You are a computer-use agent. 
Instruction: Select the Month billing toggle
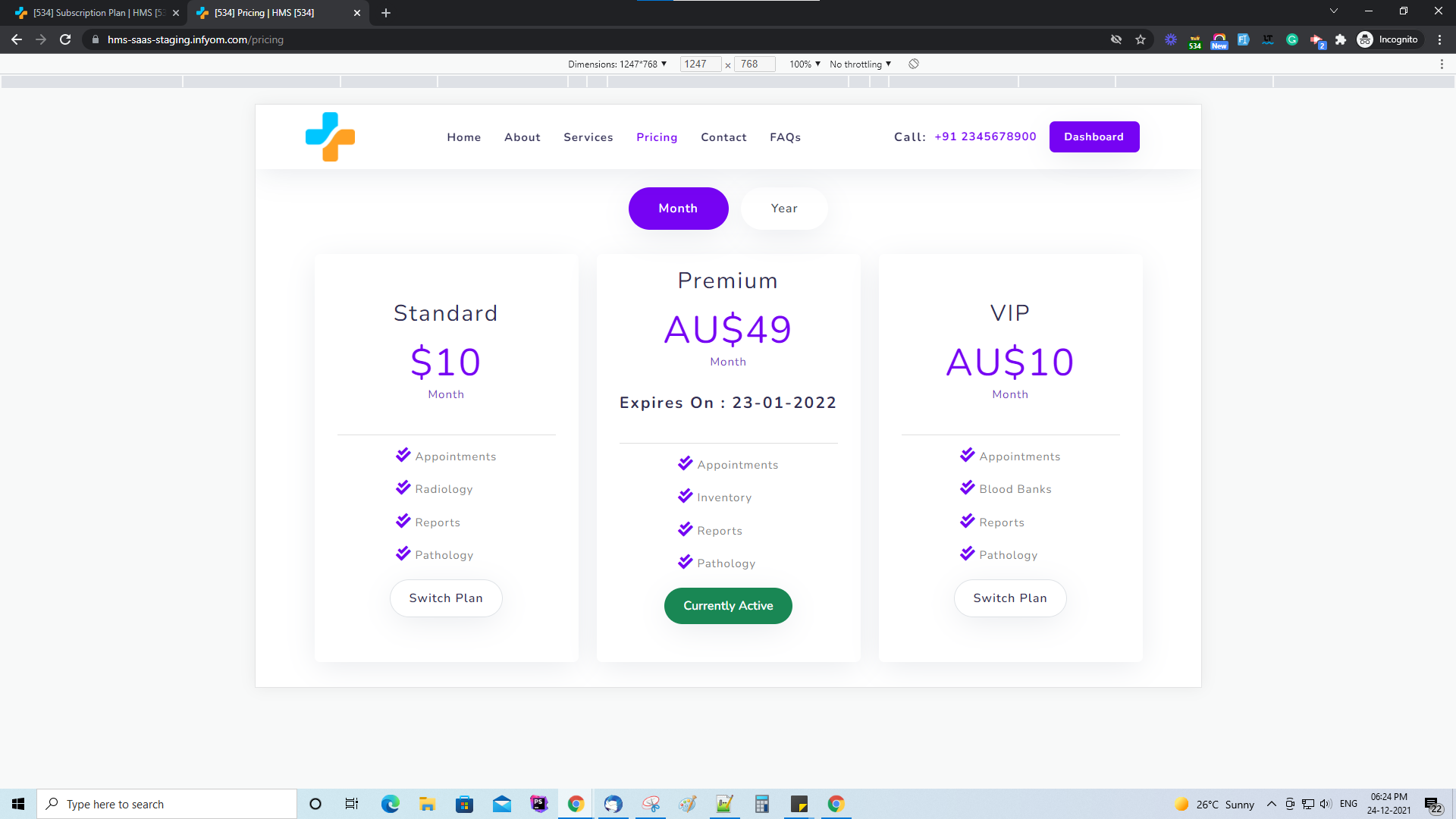click(678, 208)
